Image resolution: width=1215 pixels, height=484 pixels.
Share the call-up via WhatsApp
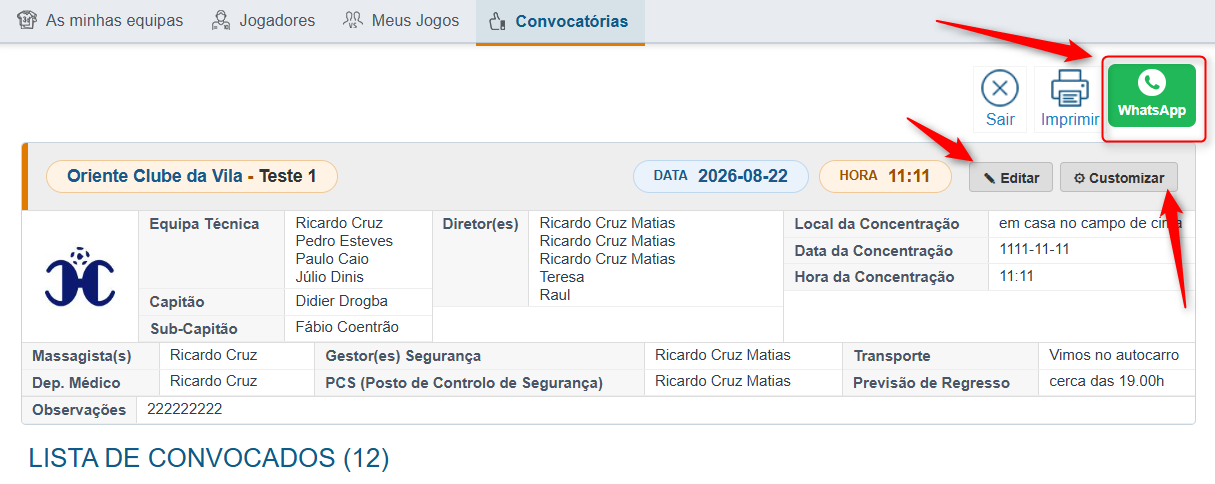[x=1151, y=96]
